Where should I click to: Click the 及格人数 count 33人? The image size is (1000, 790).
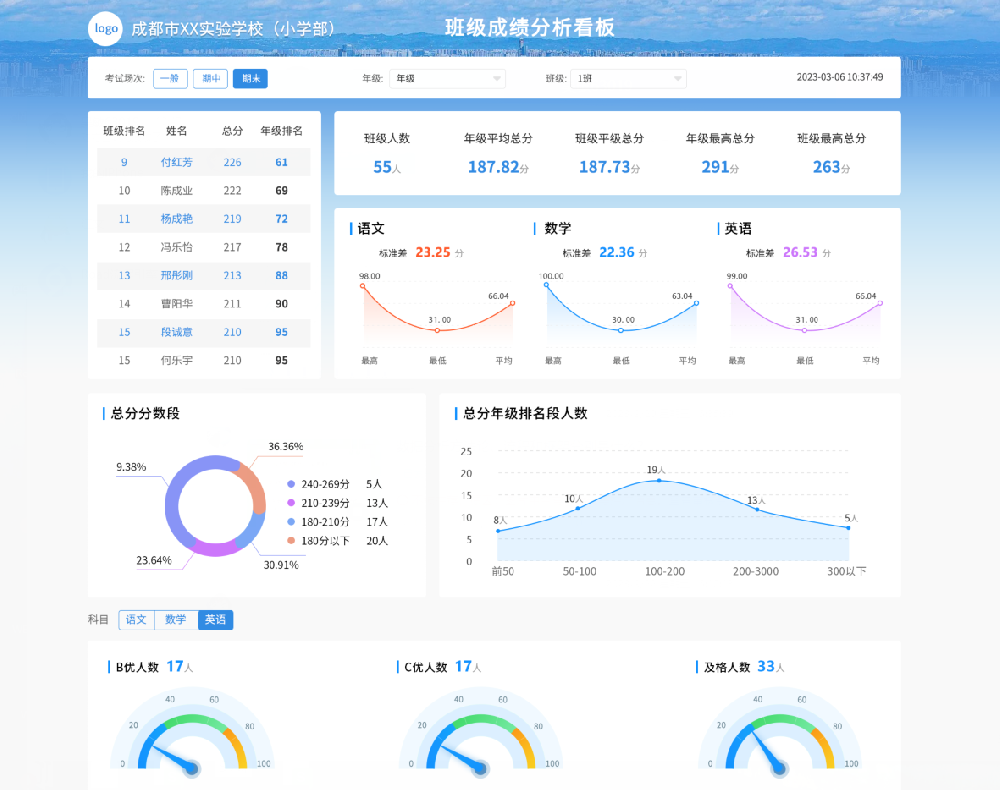point(770,667)
